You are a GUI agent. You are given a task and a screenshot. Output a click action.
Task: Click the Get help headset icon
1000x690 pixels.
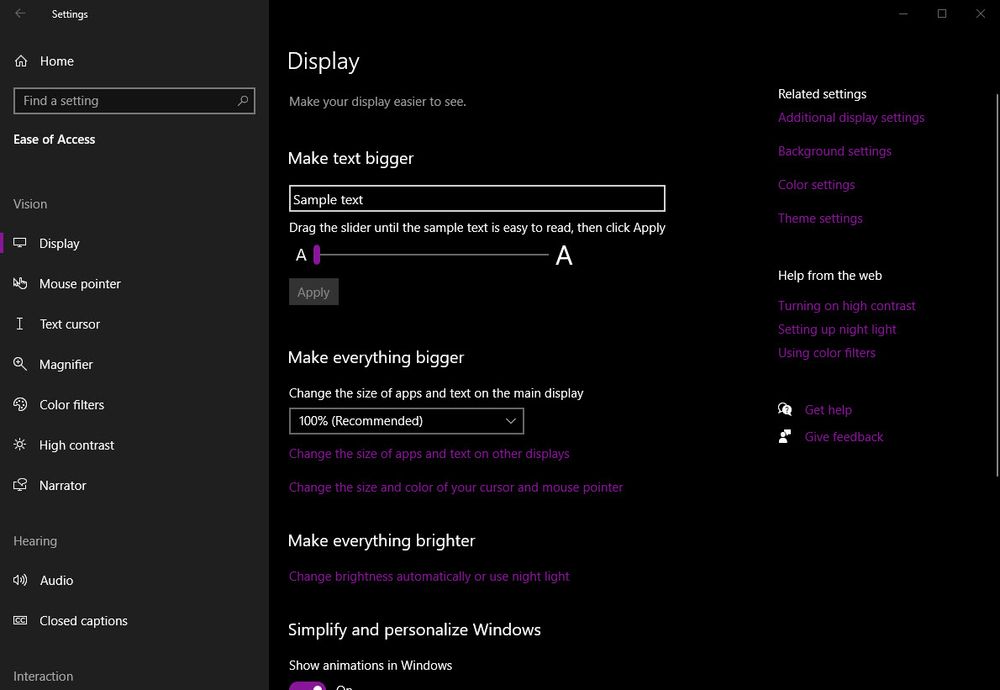coord(785,409)
